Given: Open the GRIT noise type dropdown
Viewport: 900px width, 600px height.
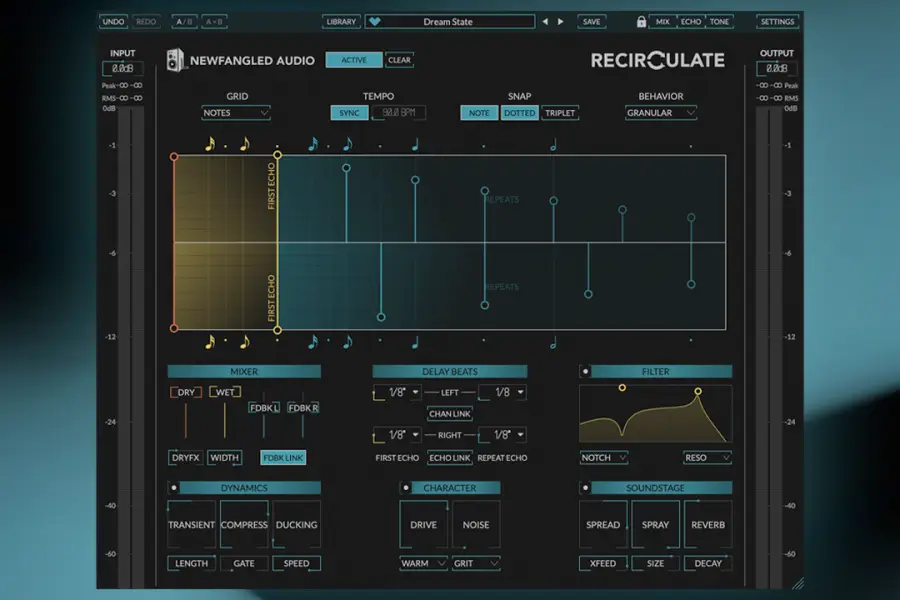Looking at the screenshot, I should point(476,563).
